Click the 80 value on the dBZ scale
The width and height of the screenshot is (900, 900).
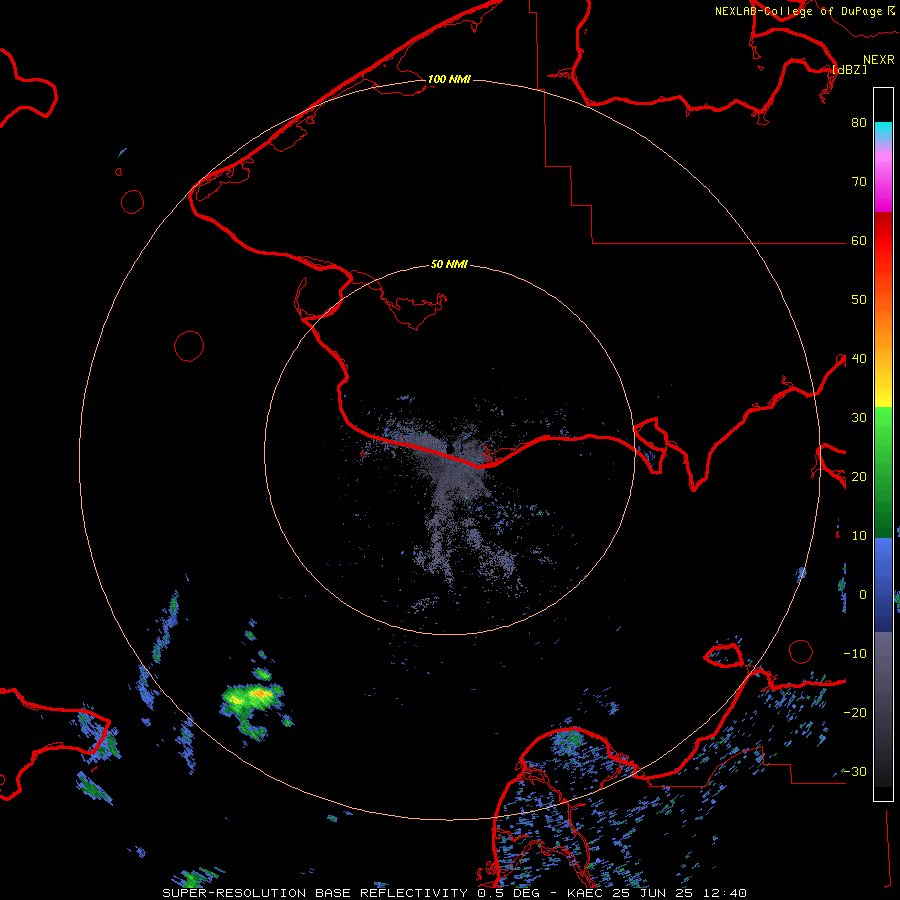tap(859, 122)
